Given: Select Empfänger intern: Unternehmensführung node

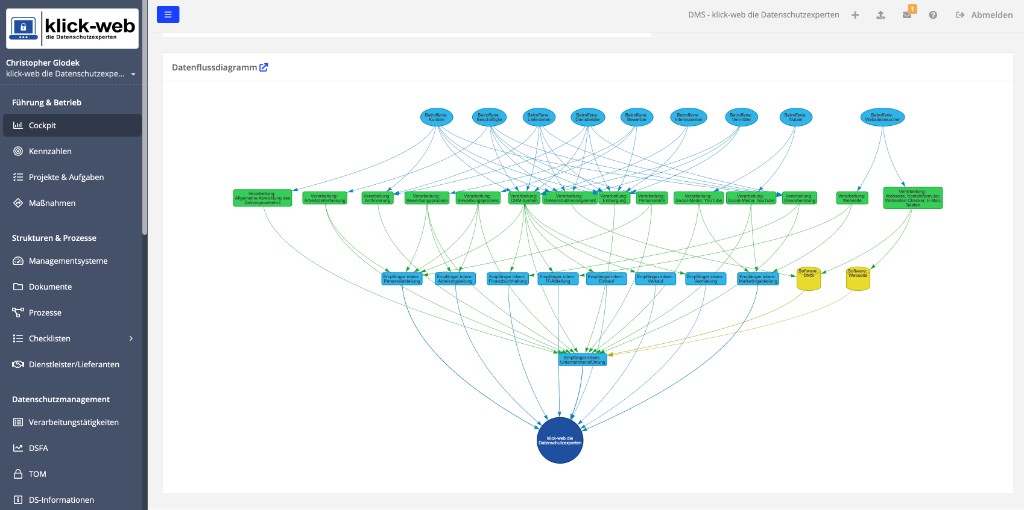Looking at the screenshot, I should [583, 359].
